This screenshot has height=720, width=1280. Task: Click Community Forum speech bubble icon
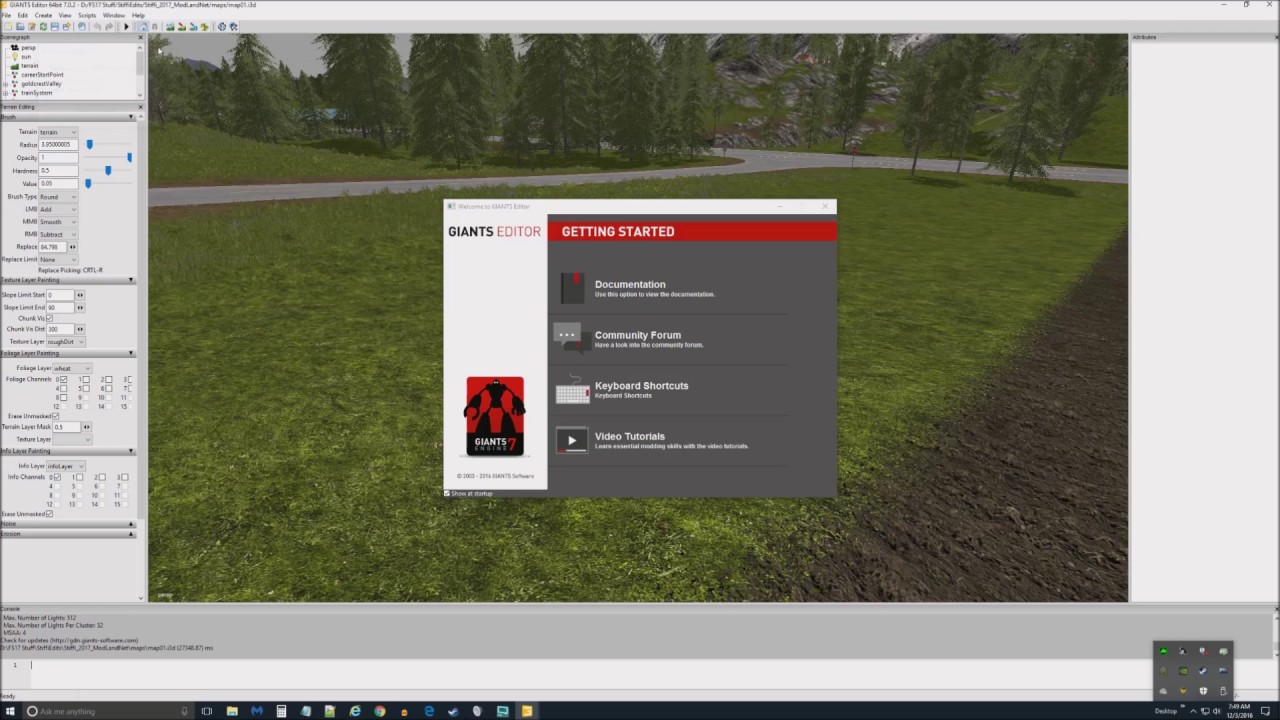(x=570, y=338)
